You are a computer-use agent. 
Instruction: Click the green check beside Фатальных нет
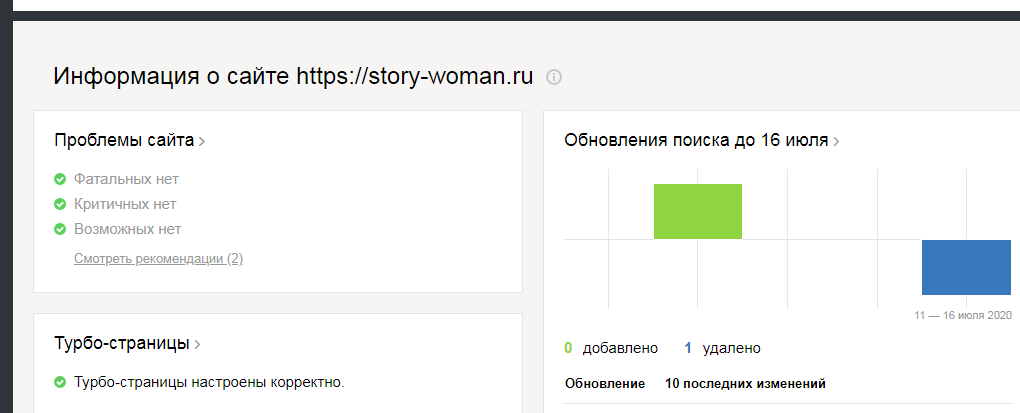coord(60,179)
